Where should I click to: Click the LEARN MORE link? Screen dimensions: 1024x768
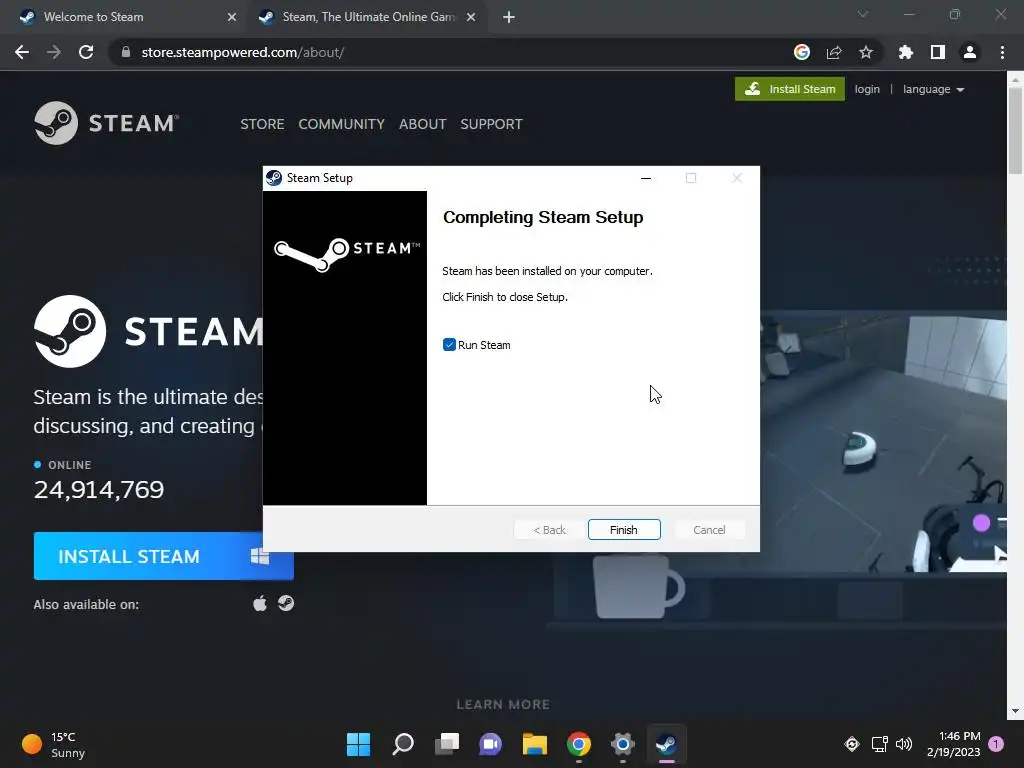click(503, 705)
